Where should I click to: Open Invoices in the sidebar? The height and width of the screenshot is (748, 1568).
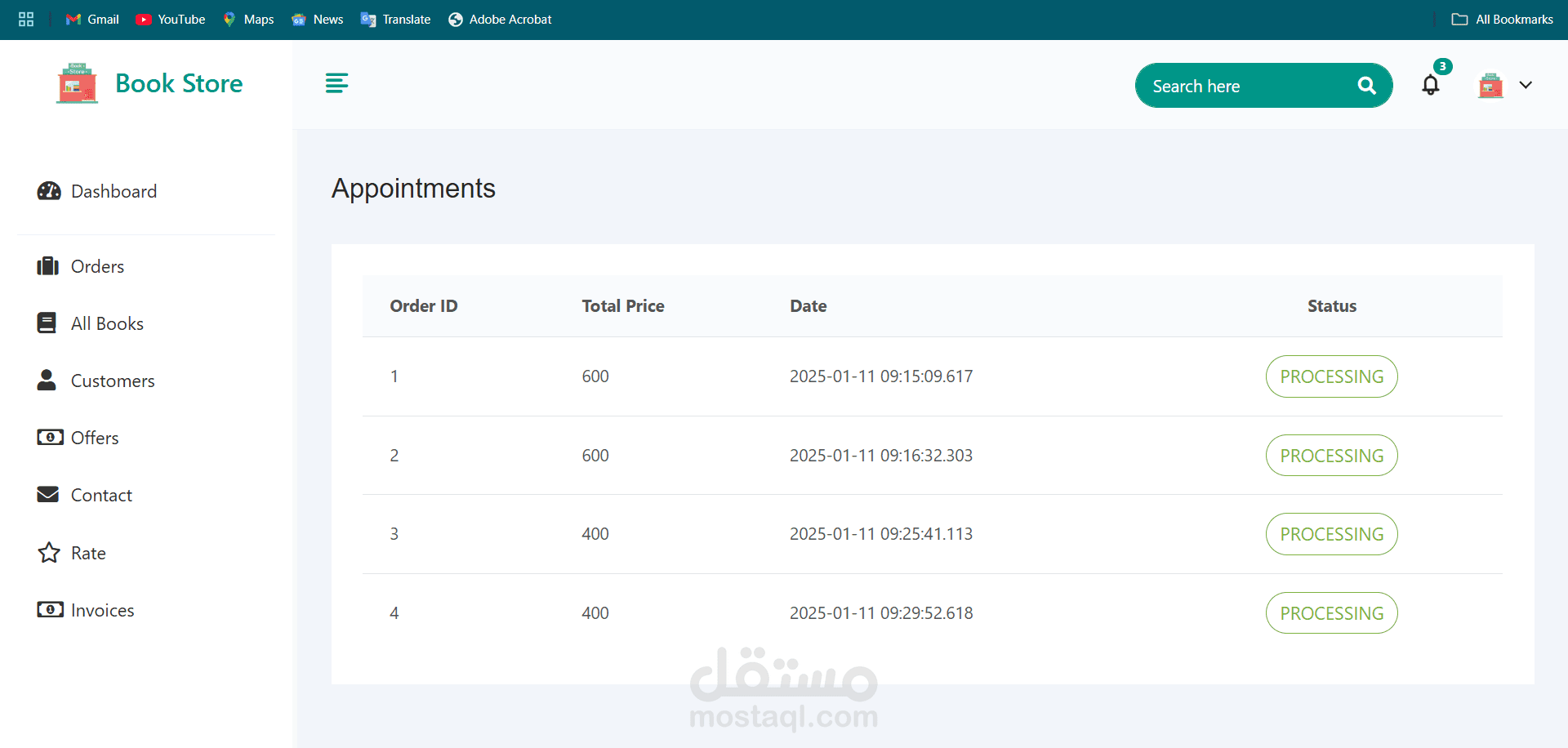coord(102,610)
